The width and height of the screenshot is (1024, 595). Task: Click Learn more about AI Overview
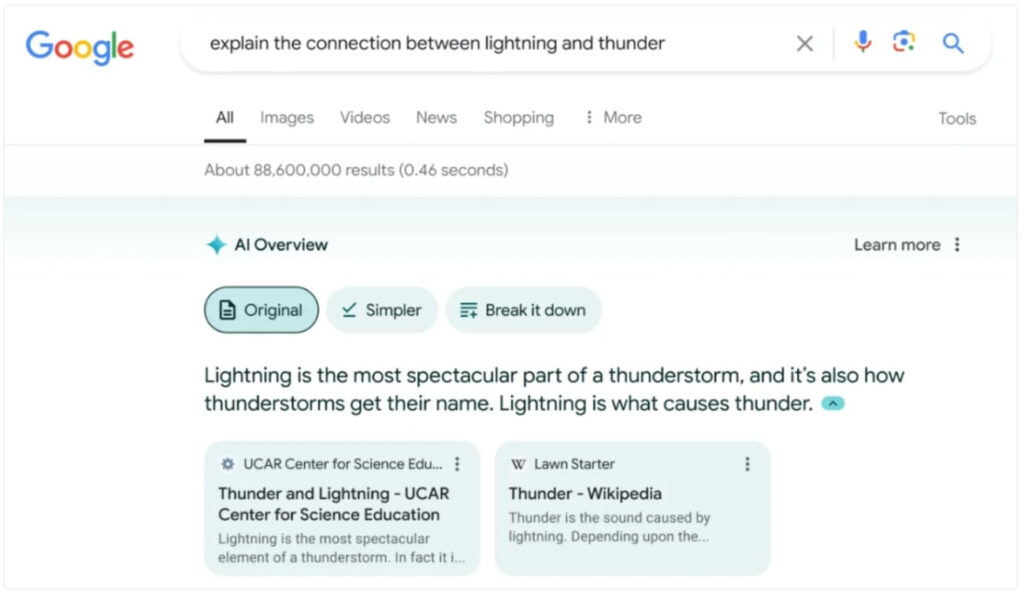(x=897, y=245)
